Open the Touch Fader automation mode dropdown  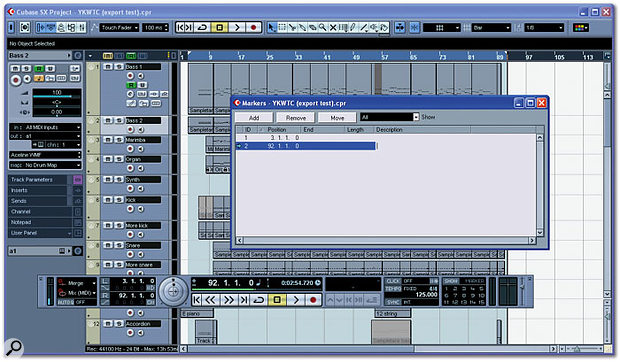tap(119, 28)
